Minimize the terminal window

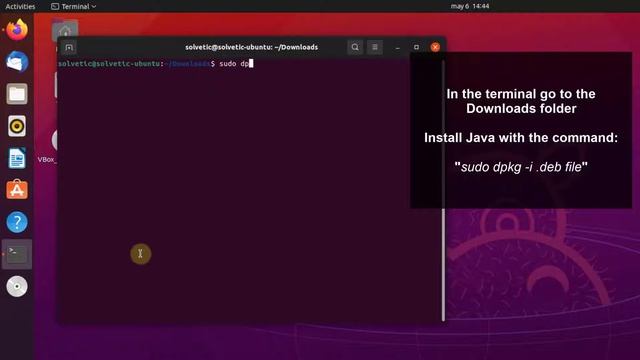pos(398,47)
